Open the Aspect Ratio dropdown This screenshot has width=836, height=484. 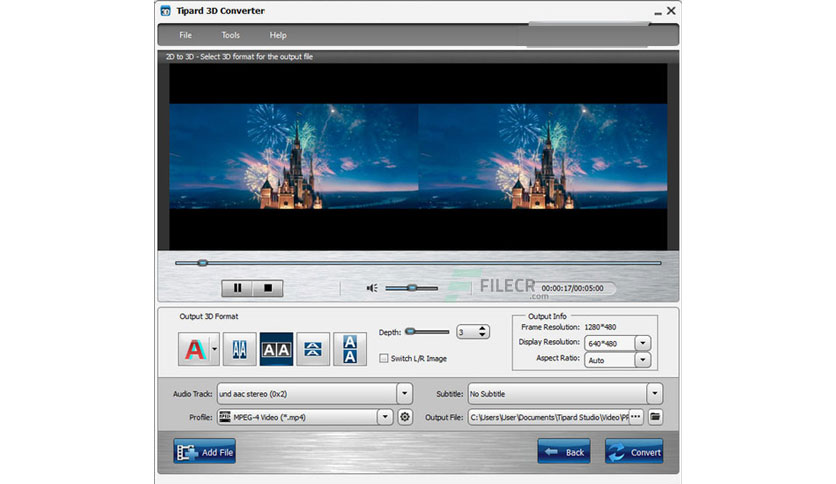click(x=642, y=360)
